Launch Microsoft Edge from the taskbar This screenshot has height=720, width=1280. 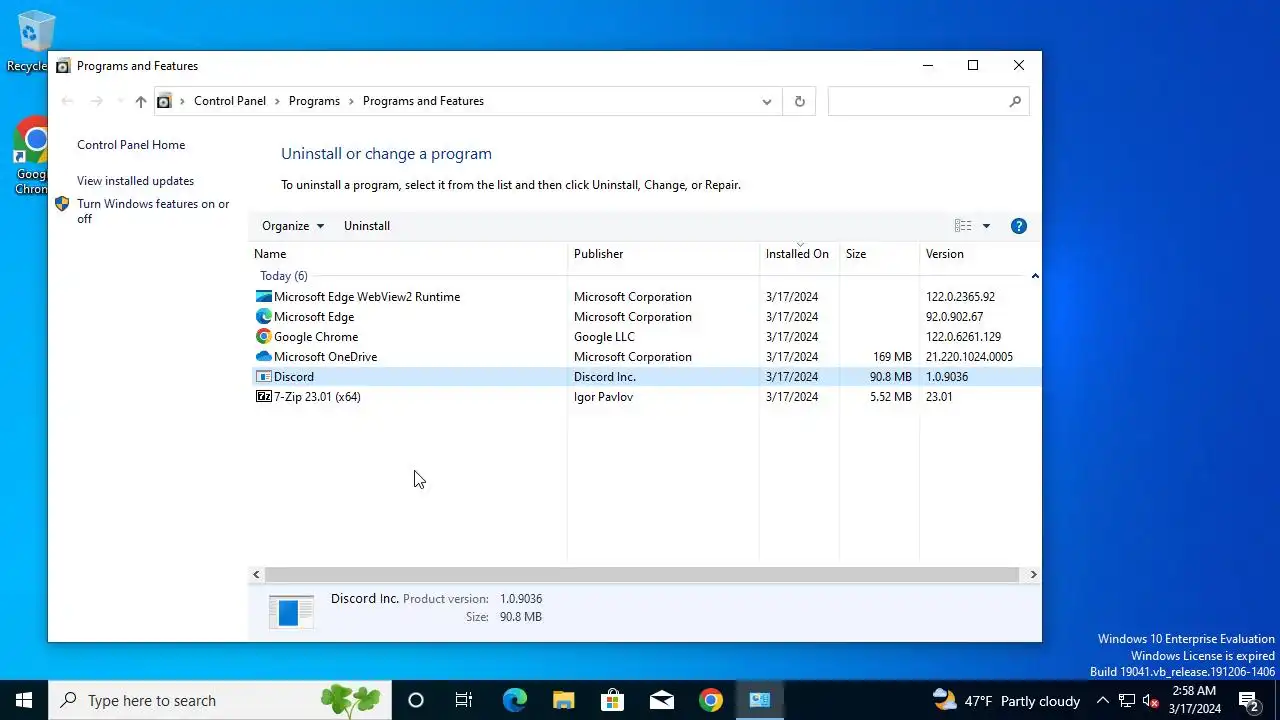coord(514,700)
